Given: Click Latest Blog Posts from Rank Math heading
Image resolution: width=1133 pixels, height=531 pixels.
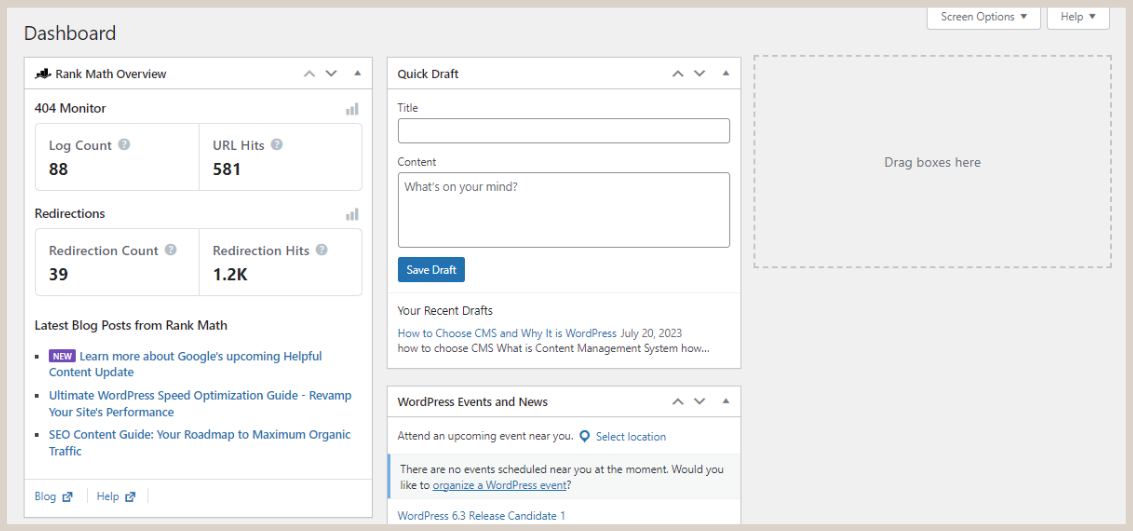Looking at the screenshot, I should tap(131, 325).
